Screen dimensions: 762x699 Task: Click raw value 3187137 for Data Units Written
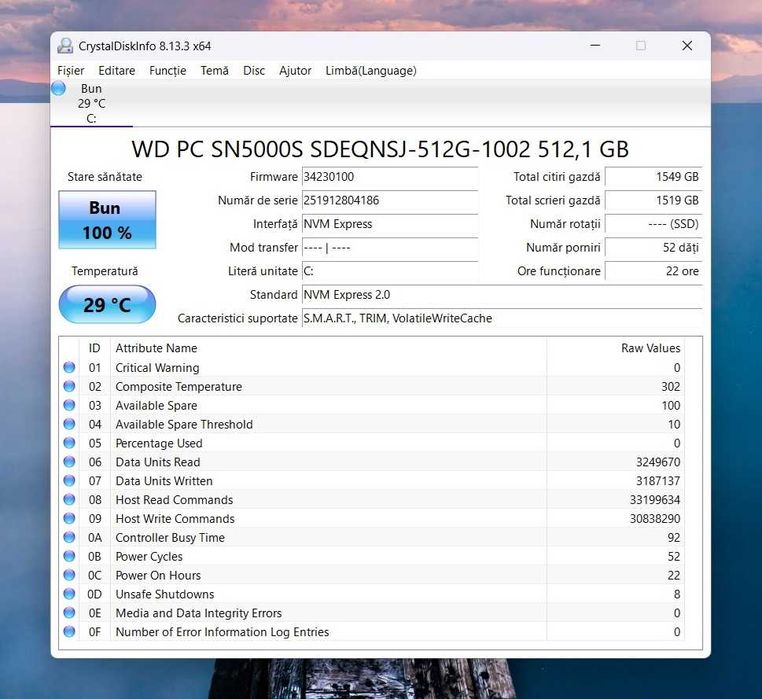(658, 481)
